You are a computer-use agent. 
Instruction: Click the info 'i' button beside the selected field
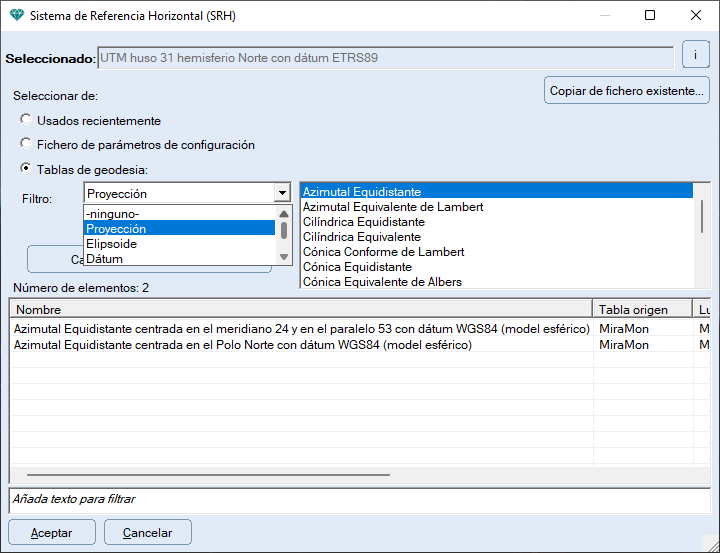695,56
